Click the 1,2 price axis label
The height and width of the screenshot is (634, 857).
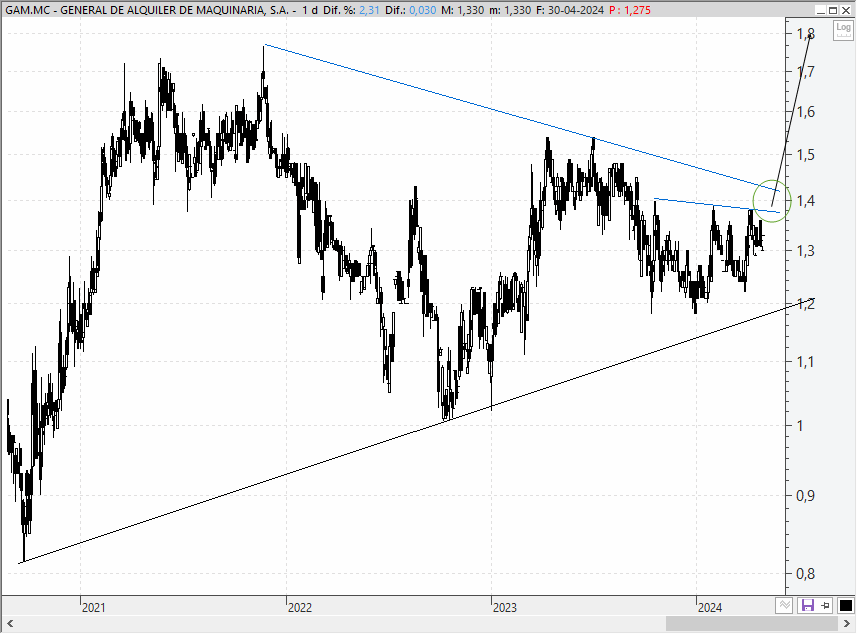pyautogui.click(x=806, y=304)
